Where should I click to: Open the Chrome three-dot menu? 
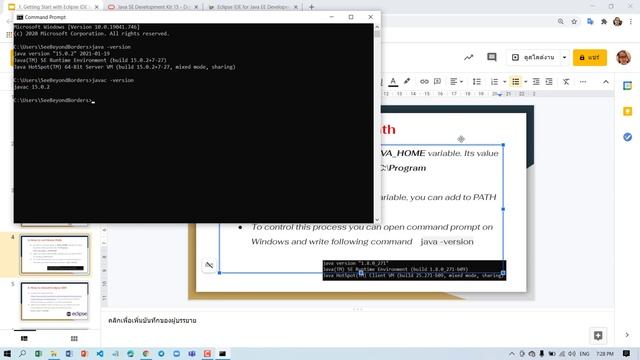click(631, 21)
